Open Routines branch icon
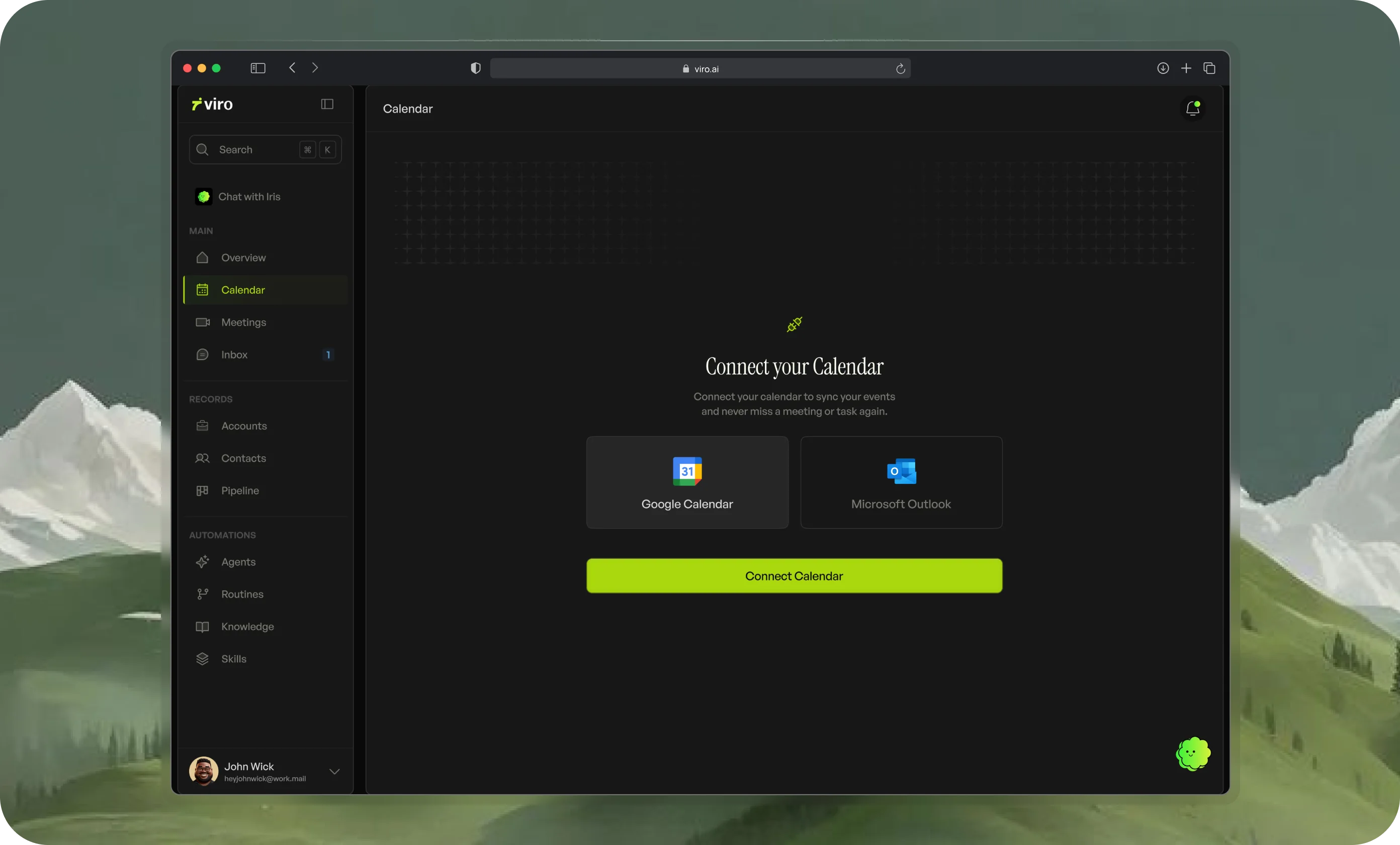 click(x=202, y=594)
